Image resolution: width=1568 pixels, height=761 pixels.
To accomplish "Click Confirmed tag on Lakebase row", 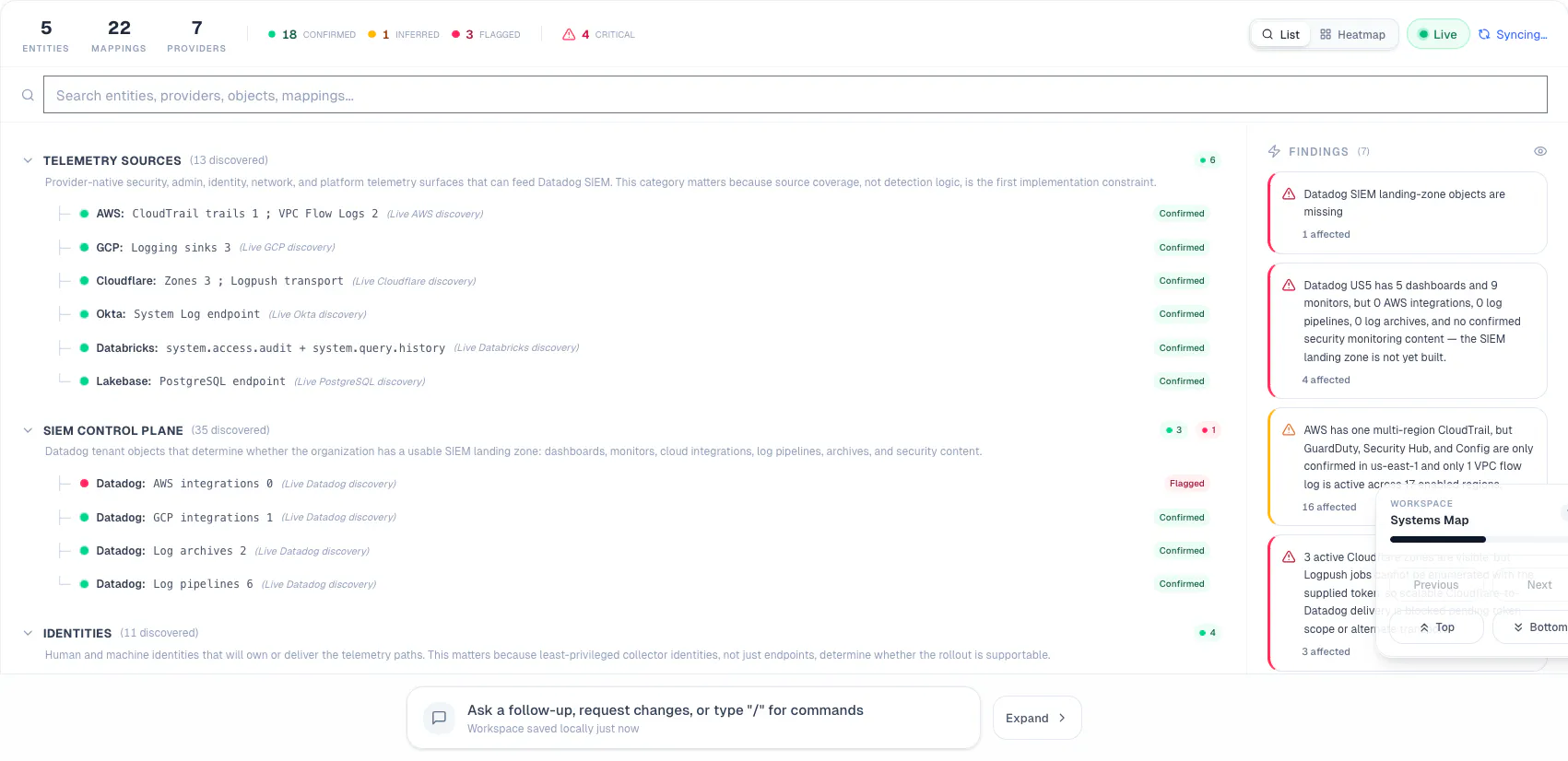I will pyautogui.click(x=1182, y=381).
